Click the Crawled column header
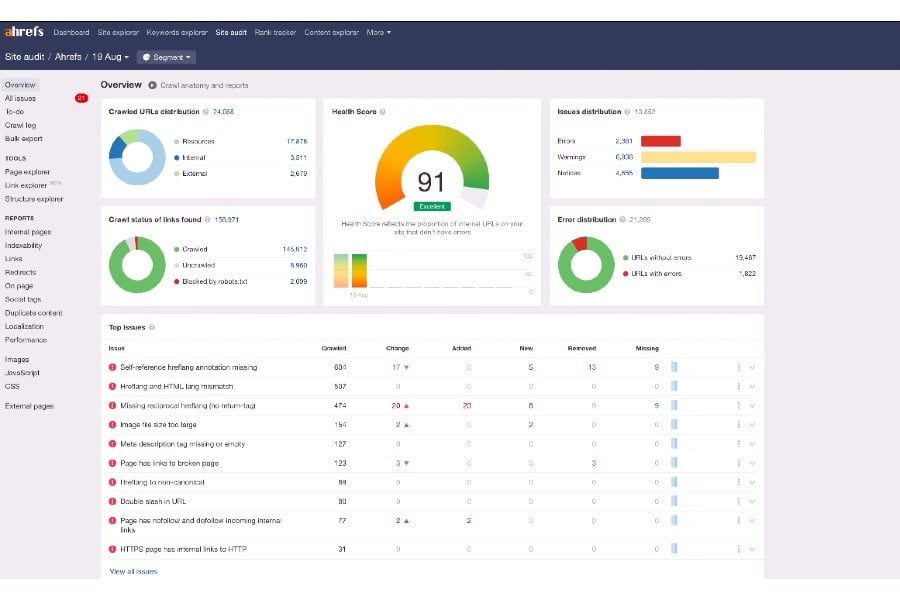Viewport: 900px width, 600px height. coord(333,348)
